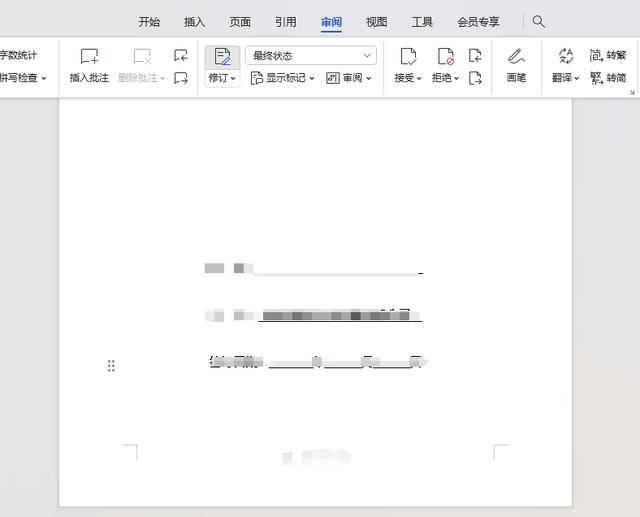640x517 pixels.
Task: Toggle 修订 track changes button
Action: tap(222, 57)
